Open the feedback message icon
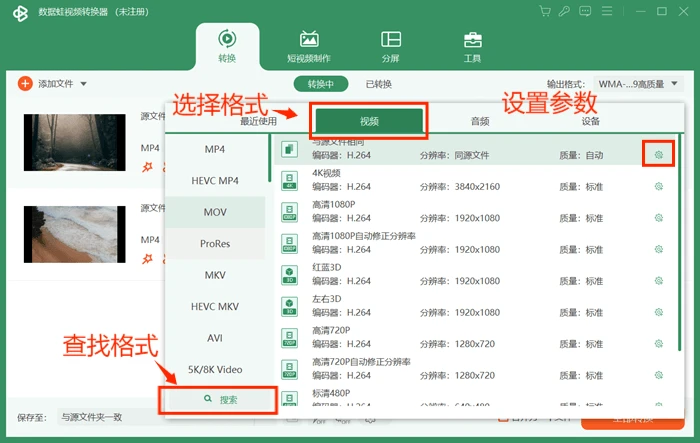 coord(585,11)
